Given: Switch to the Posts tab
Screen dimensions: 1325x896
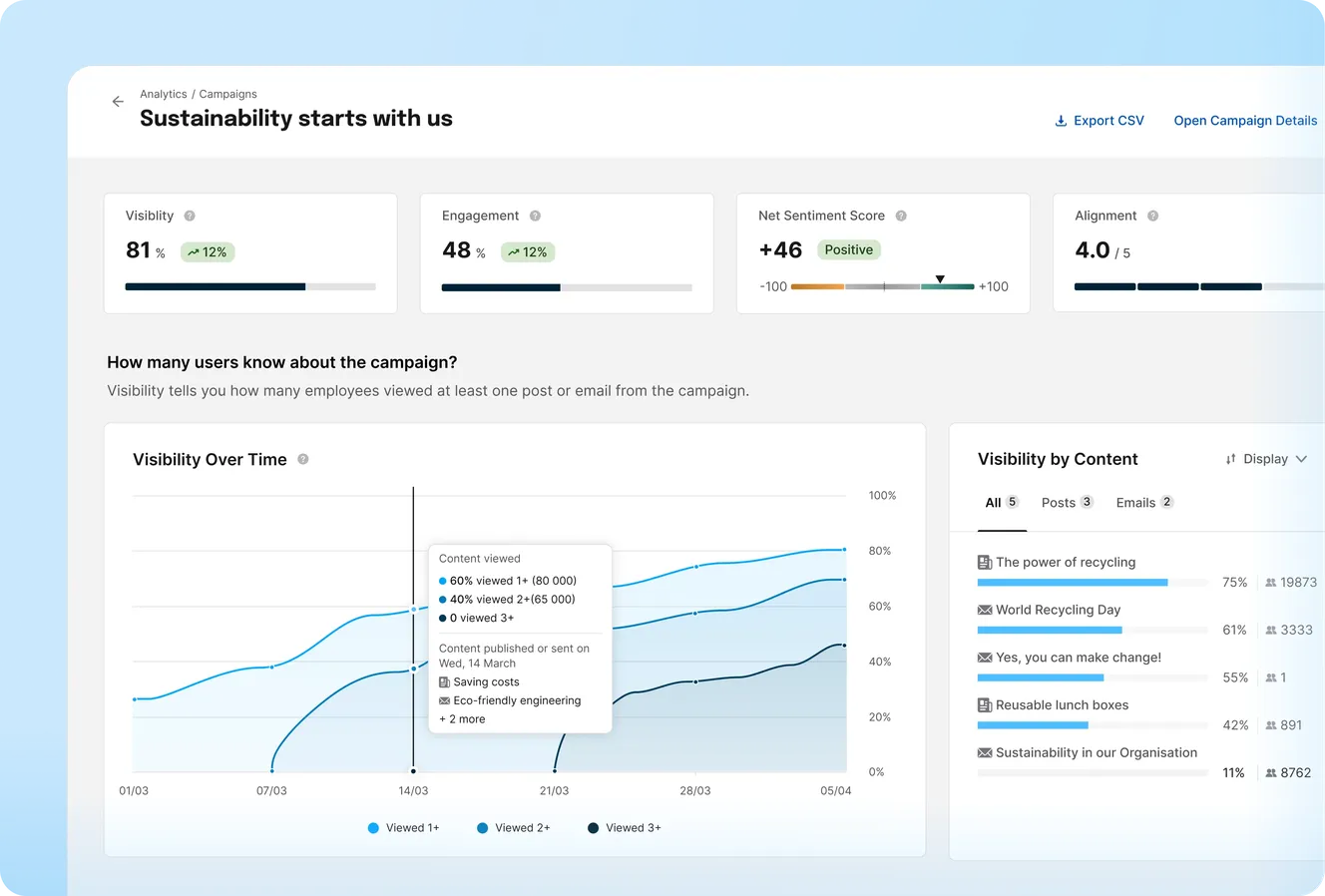Looking at the screenshot, I should (1068, 503).
